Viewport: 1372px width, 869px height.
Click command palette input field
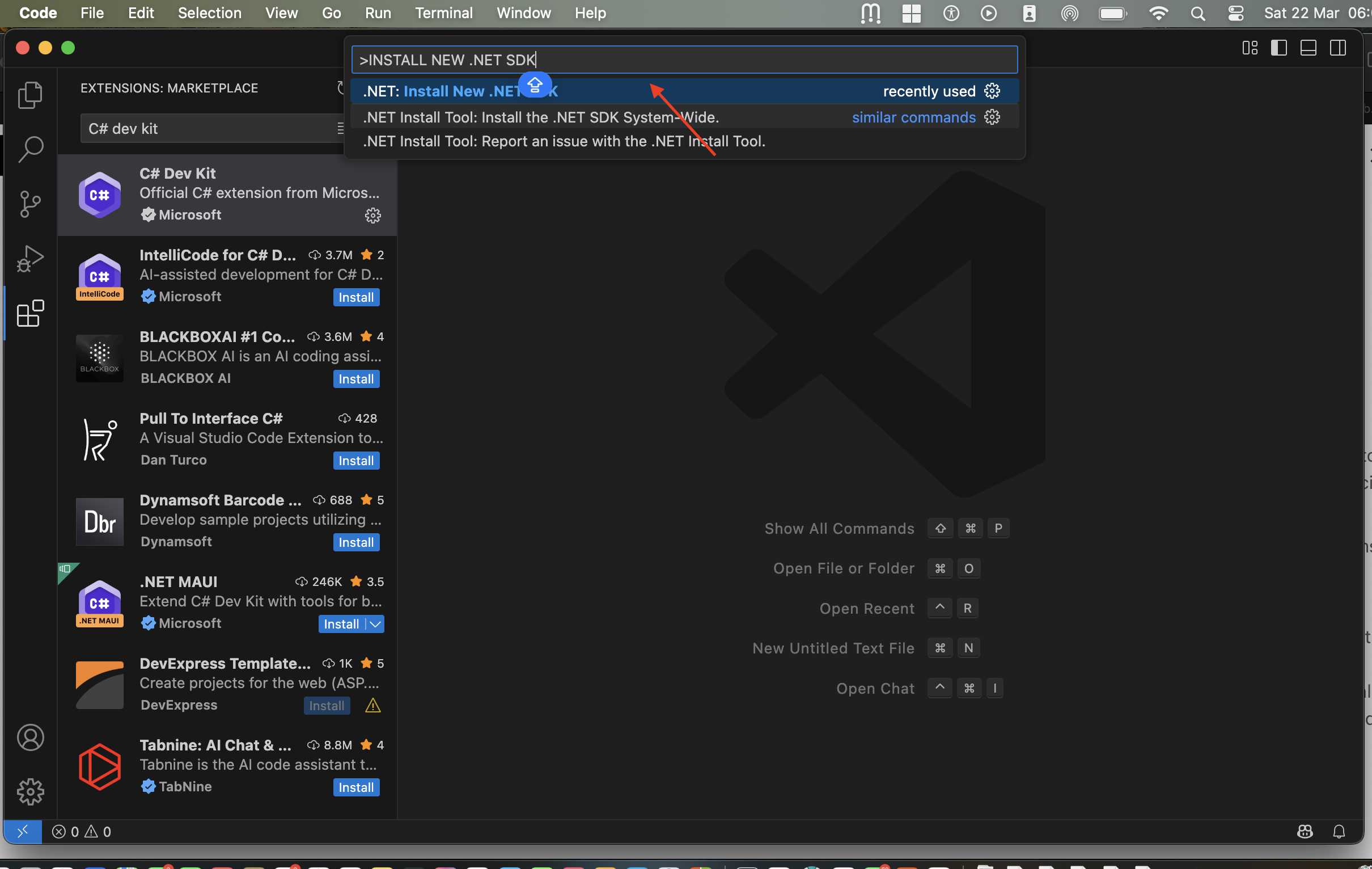tap(684, 60)
